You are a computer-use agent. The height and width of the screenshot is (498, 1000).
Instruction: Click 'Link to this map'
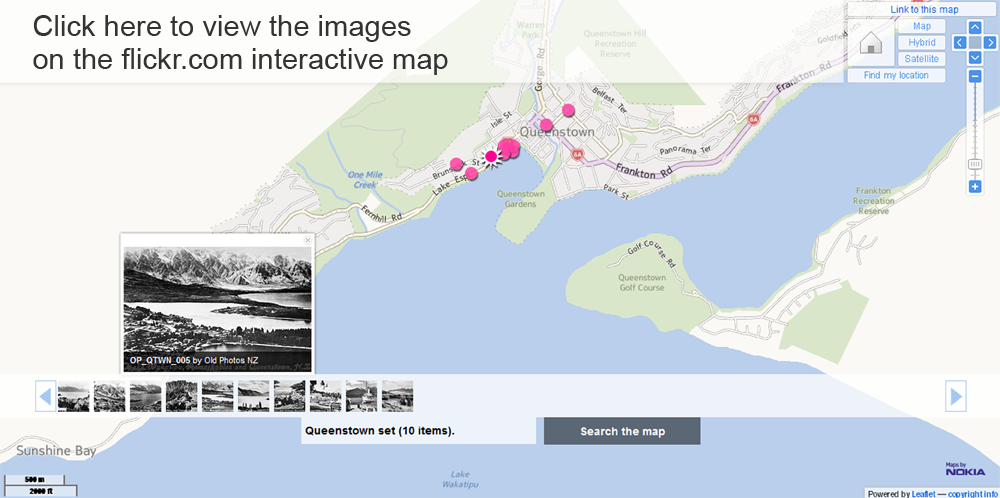(x=923, y=9)
